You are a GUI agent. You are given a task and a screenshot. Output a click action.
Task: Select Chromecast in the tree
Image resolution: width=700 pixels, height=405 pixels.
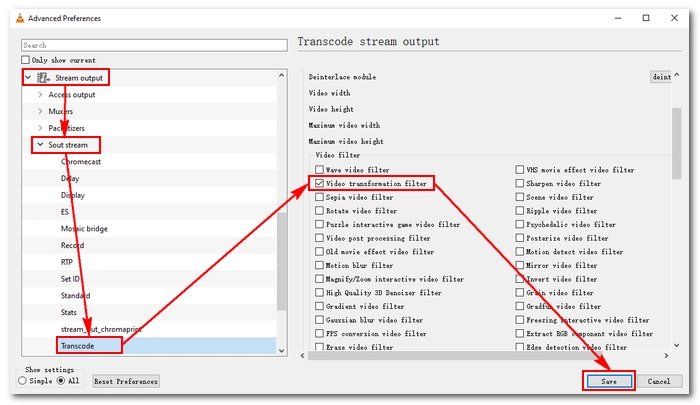pyautogui.click(x=81, y=162)
